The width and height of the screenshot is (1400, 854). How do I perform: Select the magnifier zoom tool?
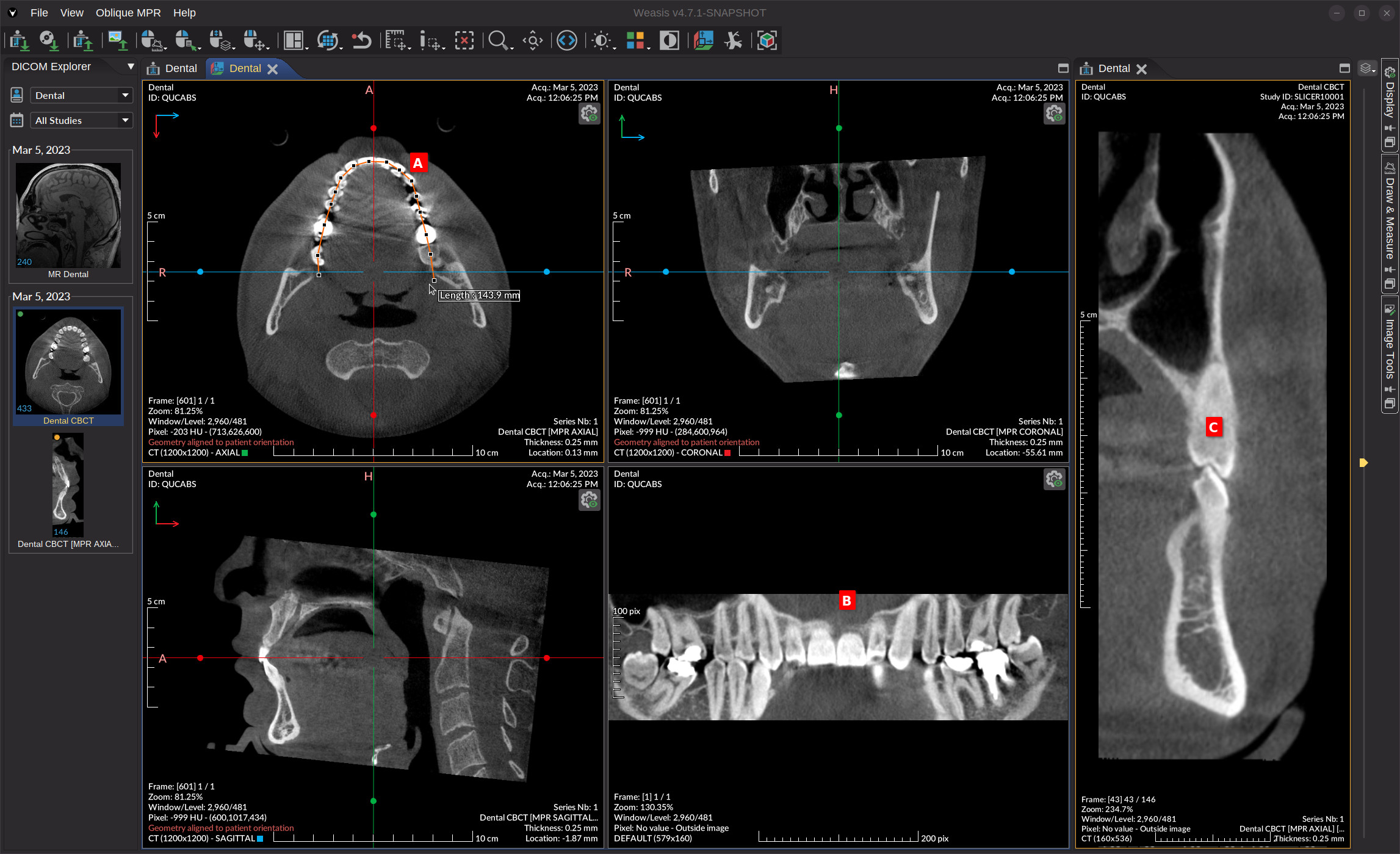500,41
